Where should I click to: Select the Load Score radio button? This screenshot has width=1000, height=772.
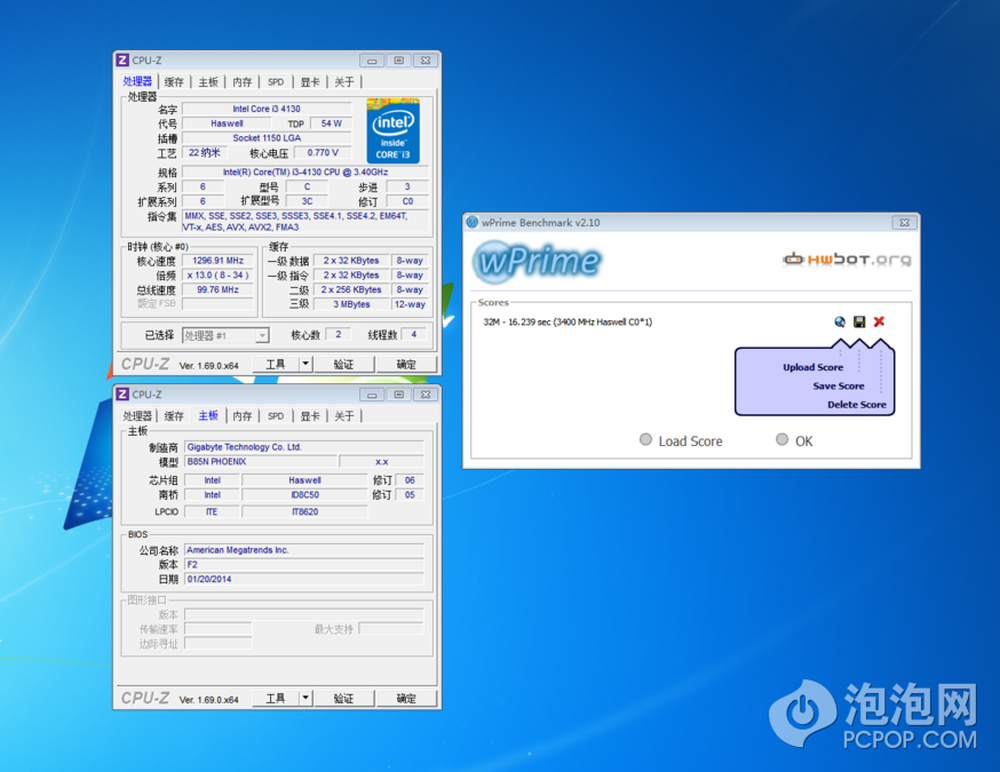pos(645,440)
